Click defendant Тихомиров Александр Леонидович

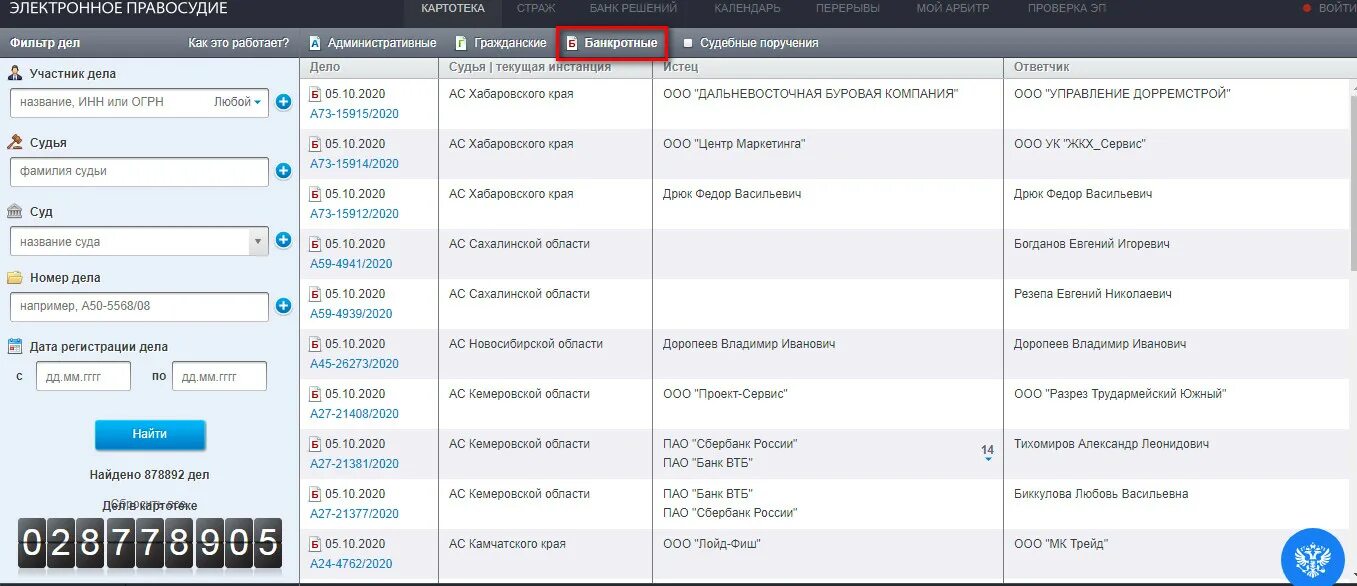point(1112,444)
